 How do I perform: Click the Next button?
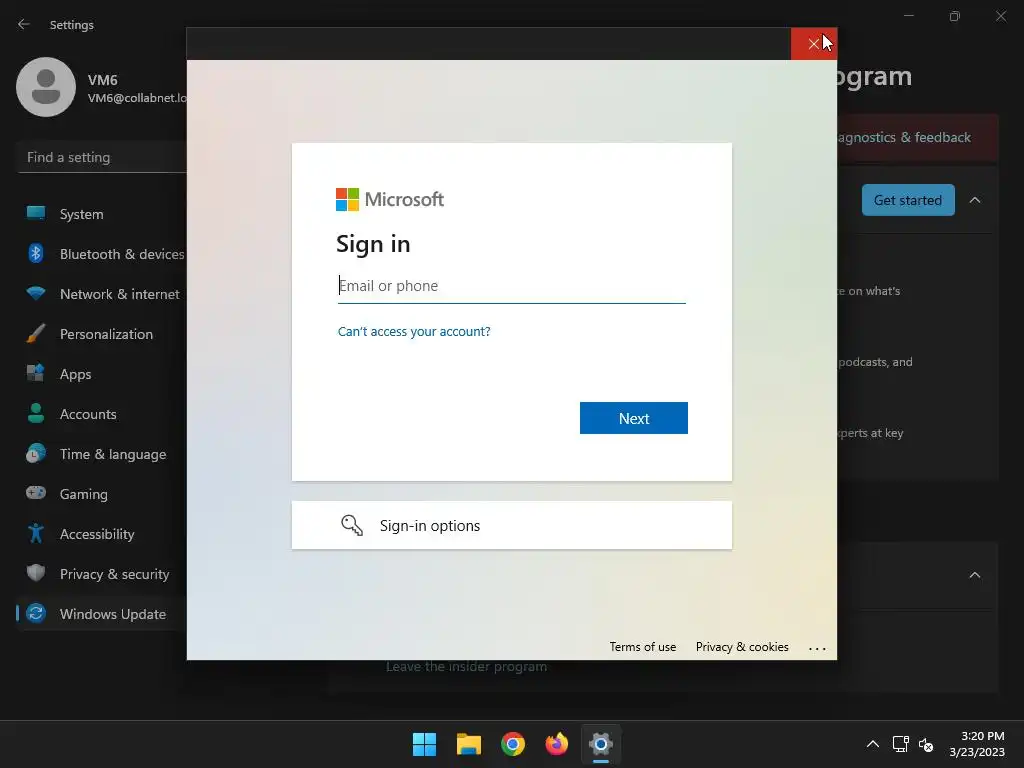[633, 418]
